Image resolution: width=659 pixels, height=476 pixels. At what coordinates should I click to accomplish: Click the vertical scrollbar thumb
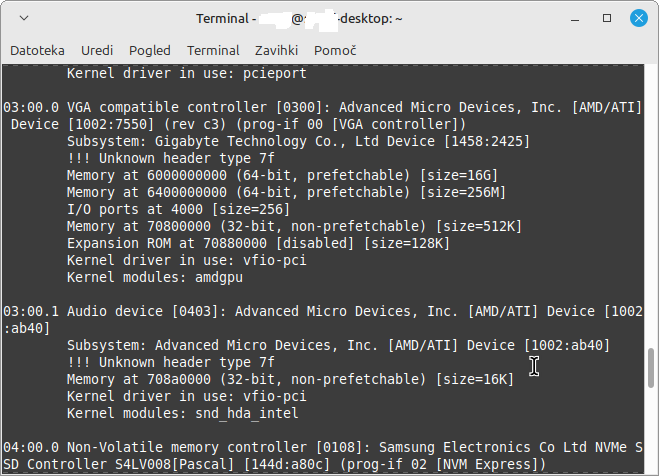[651, 368]
